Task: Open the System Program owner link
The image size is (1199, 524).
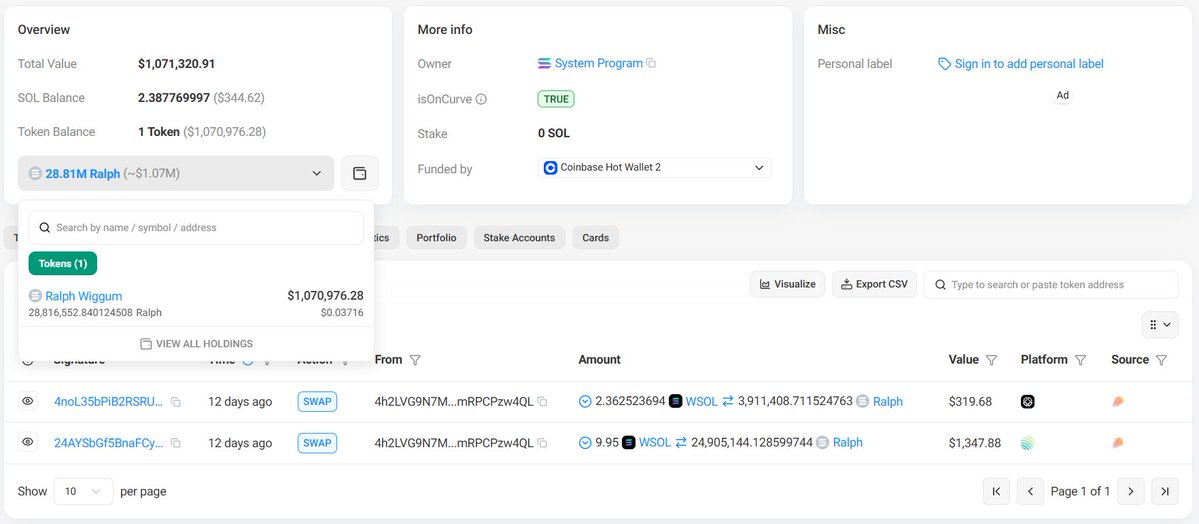Action: 599,63
